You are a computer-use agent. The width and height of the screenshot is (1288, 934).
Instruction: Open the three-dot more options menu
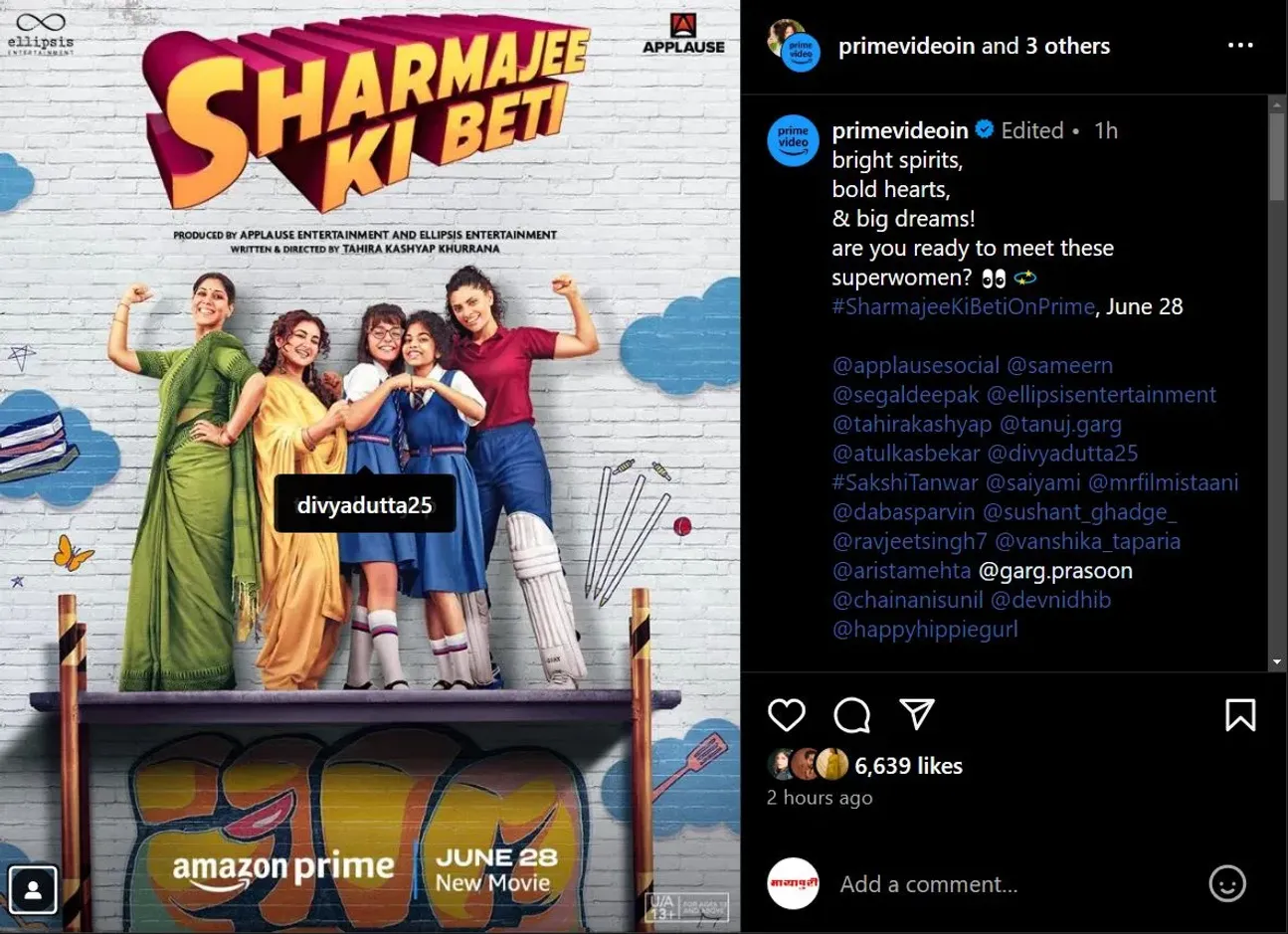1240,46
